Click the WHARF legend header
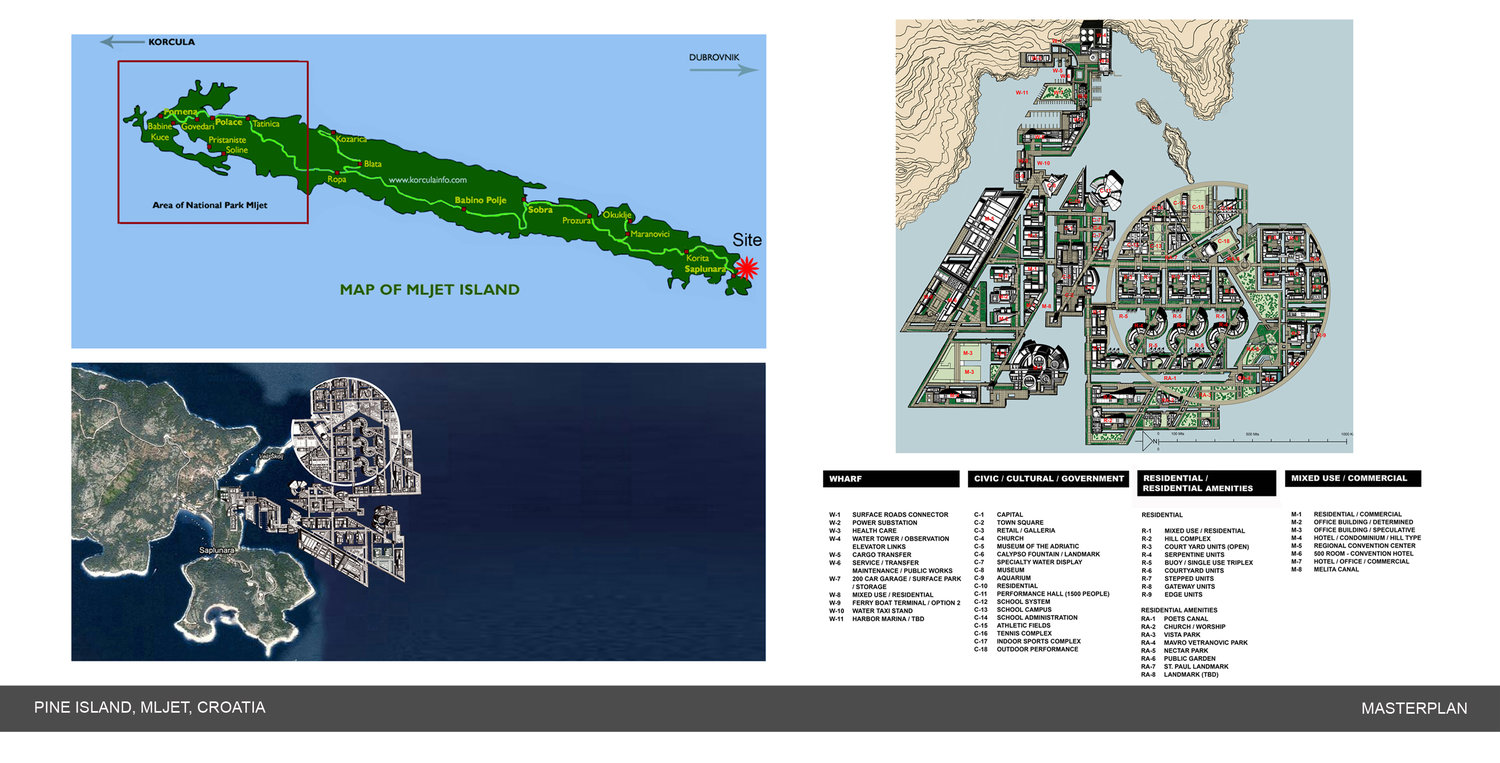The width and height of the screenshot is (1500, 763). point(891,479)
